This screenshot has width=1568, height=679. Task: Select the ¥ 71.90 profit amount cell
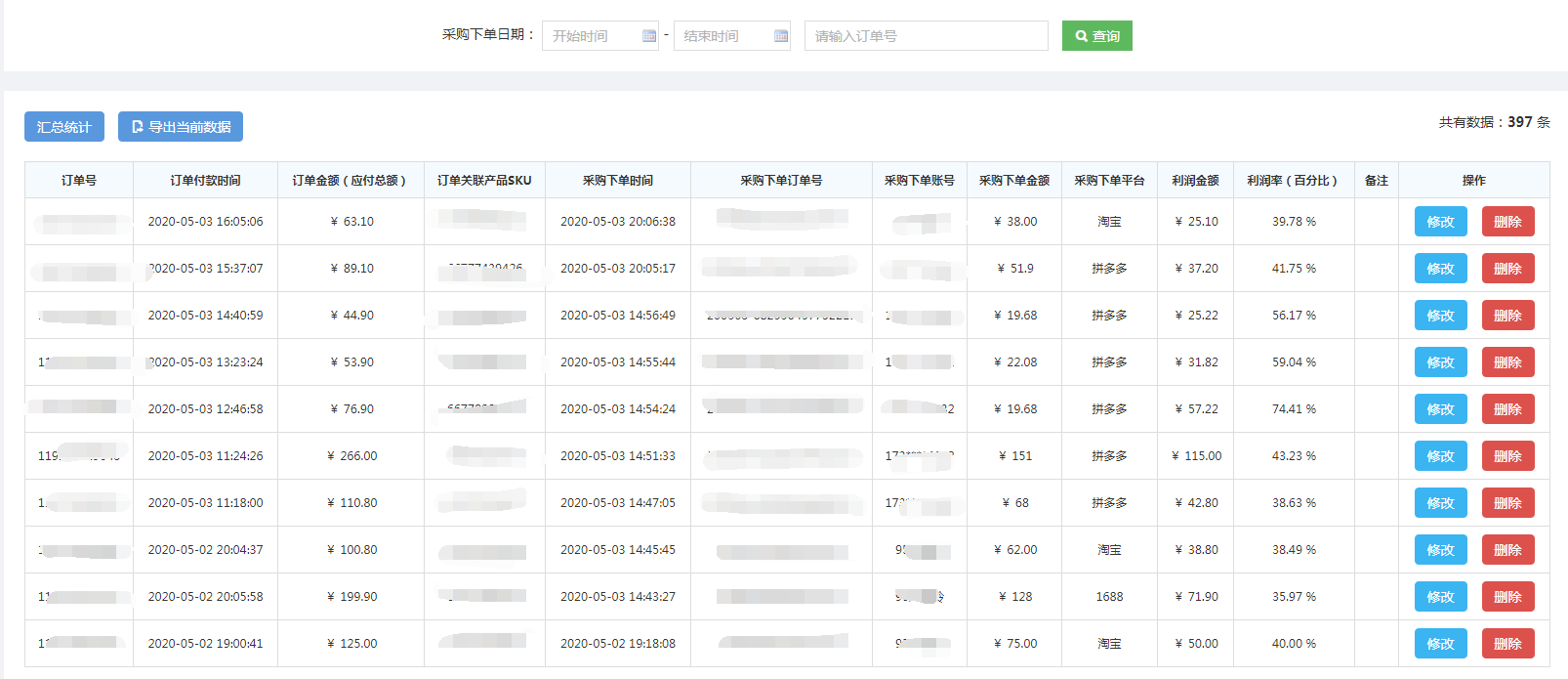coord(1196,597)
